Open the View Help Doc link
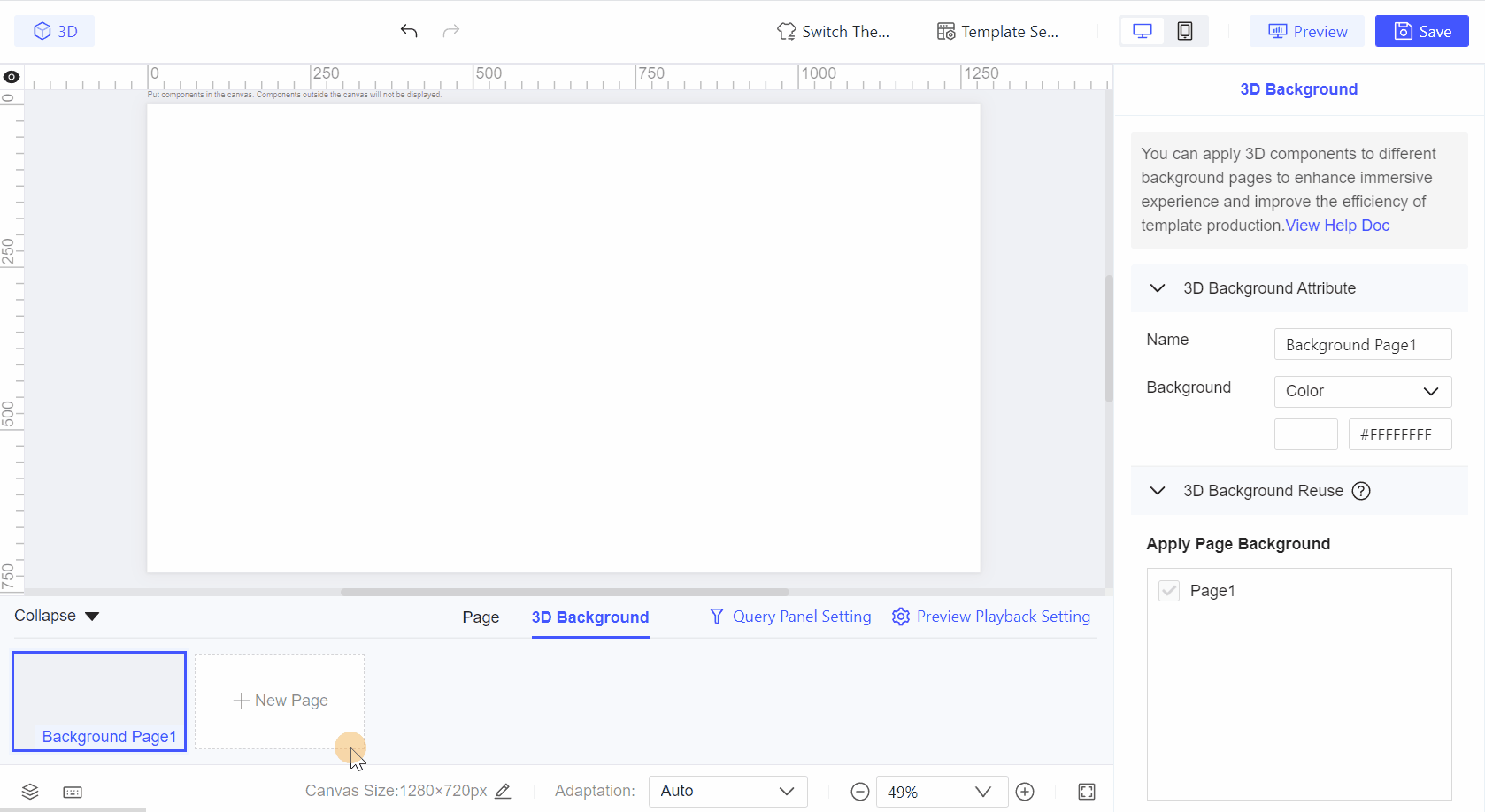Screen dimensions: 1485x812 (x=1337, y=225)
